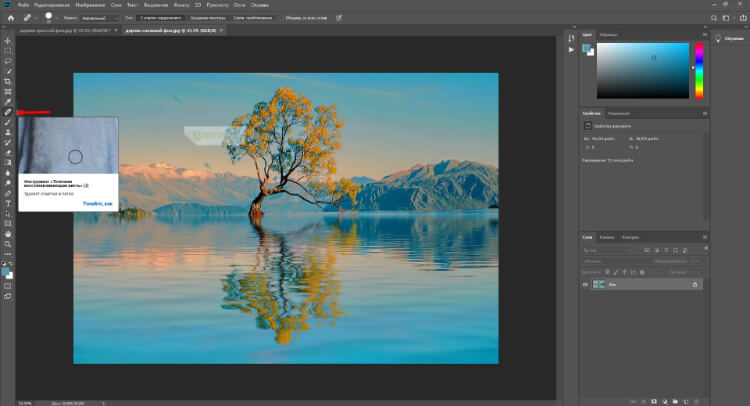Hide the Фон layer with eye icon
Viewport: 750px width, 406px height.
[x=586, y=285]
